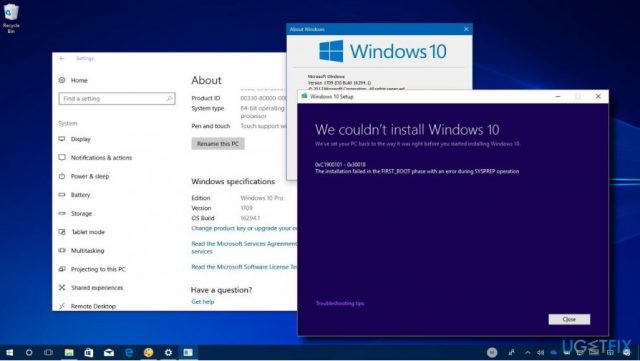Minimize the Windows 10 Setup window
Image resolution: width=640 pixels, height=361 pixels.
coord(558,96)
